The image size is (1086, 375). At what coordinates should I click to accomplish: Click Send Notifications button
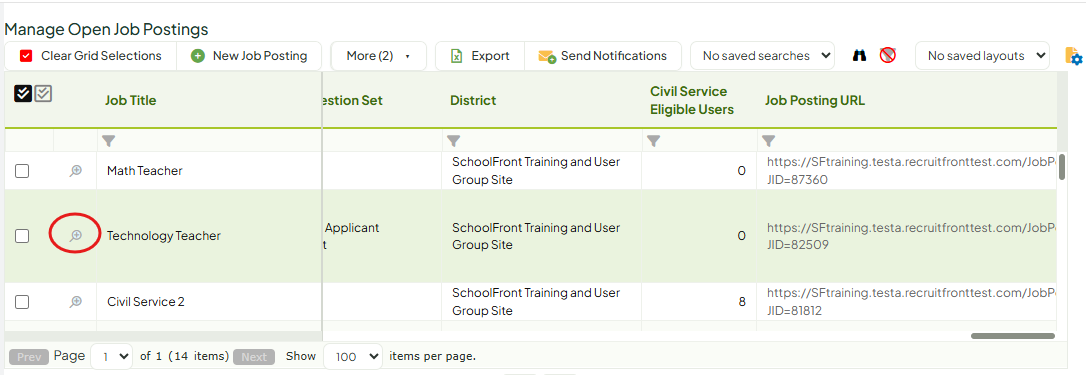pos(603,56)
